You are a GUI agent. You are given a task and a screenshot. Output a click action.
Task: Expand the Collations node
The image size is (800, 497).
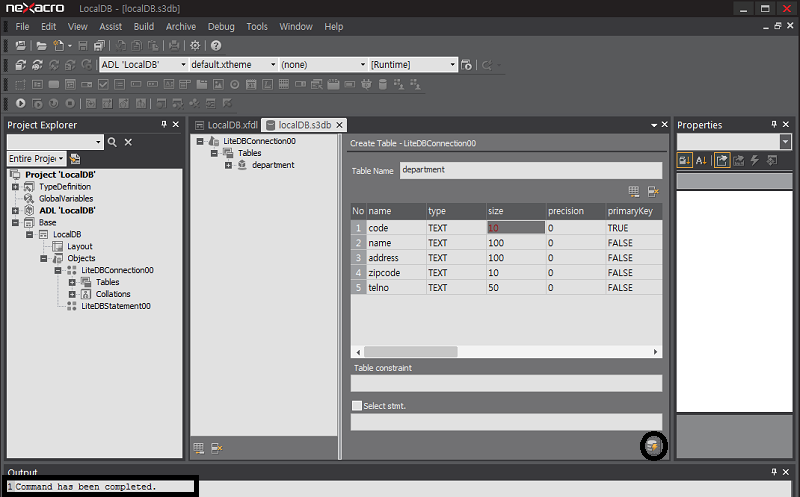point(72,294)
